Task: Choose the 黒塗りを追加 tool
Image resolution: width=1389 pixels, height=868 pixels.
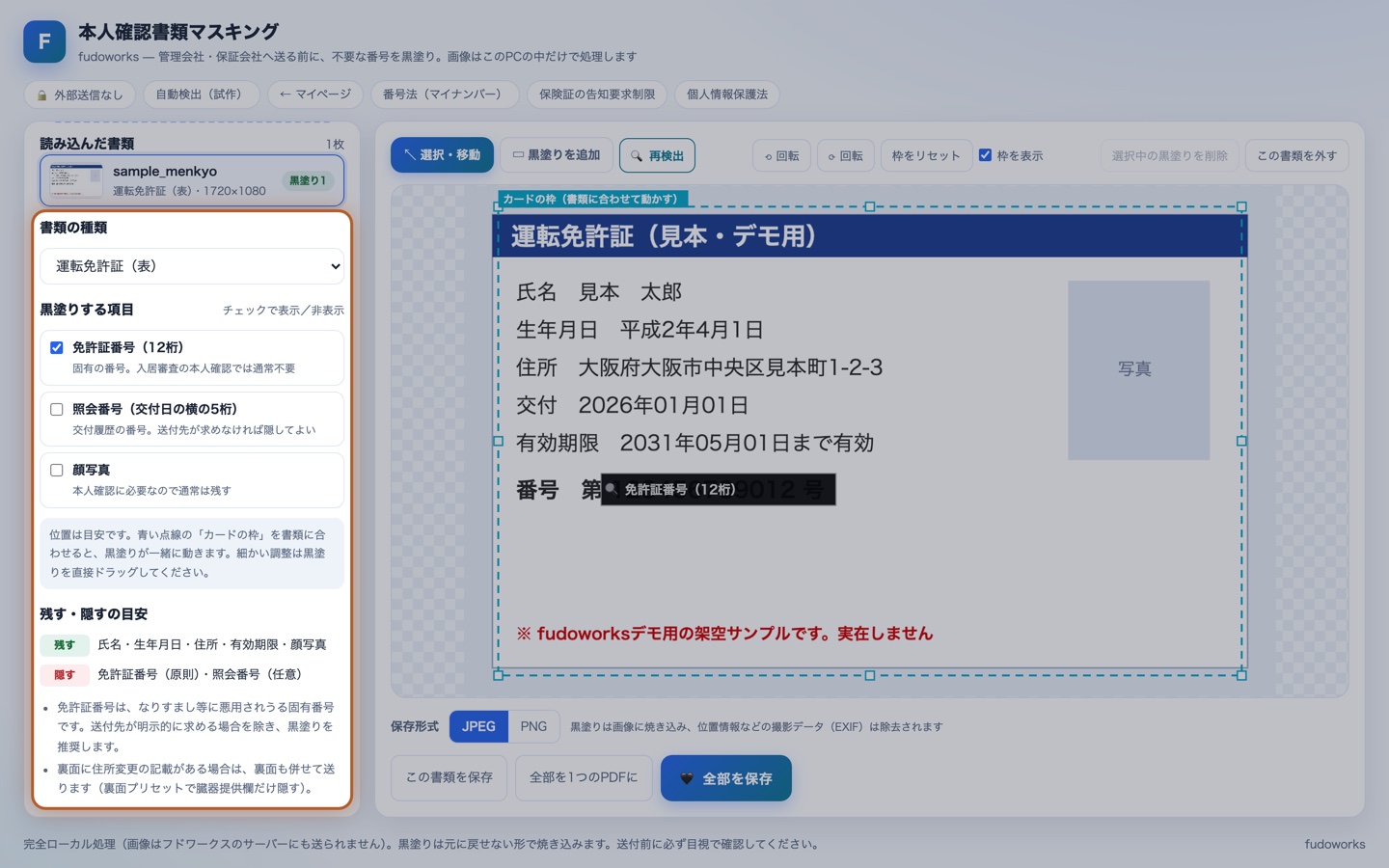Action: click(557, 154)
